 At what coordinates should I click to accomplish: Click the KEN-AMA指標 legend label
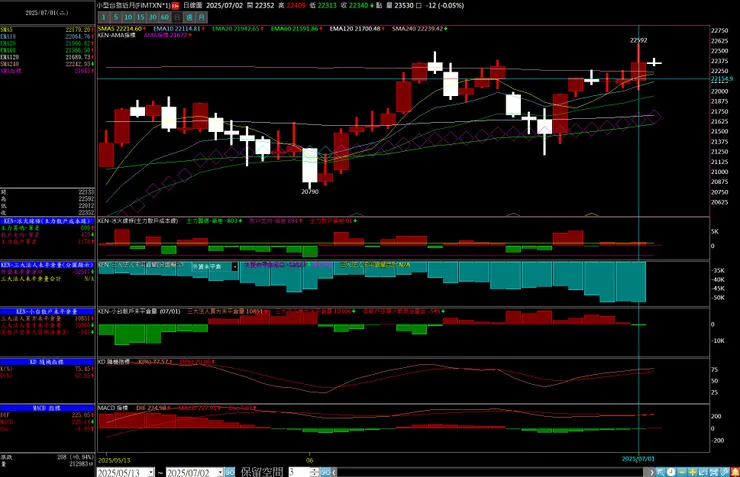[x=117, y=35]
